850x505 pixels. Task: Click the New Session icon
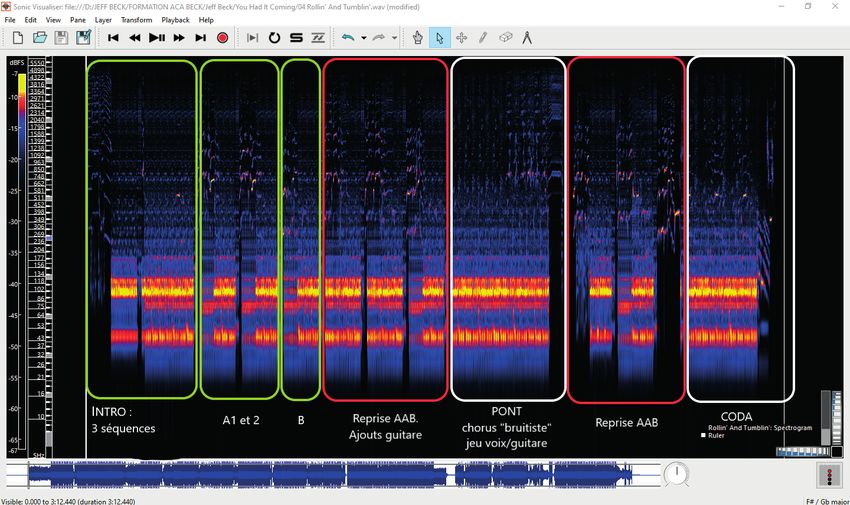point(18,38)
